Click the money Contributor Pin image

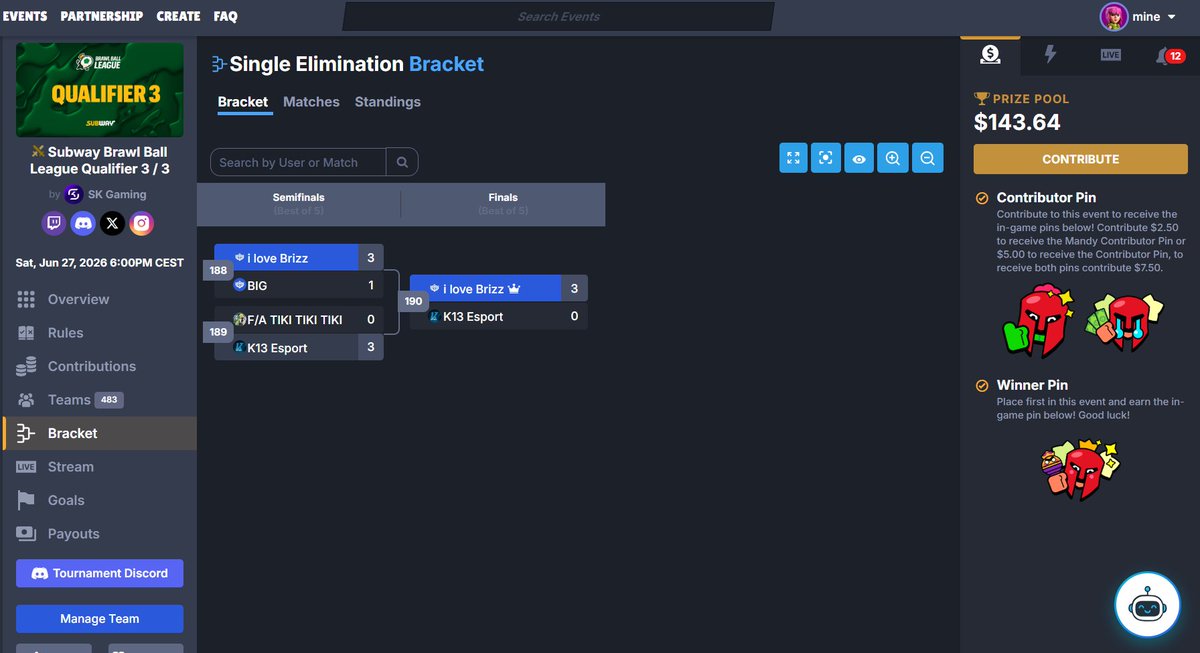point(1125,322)
